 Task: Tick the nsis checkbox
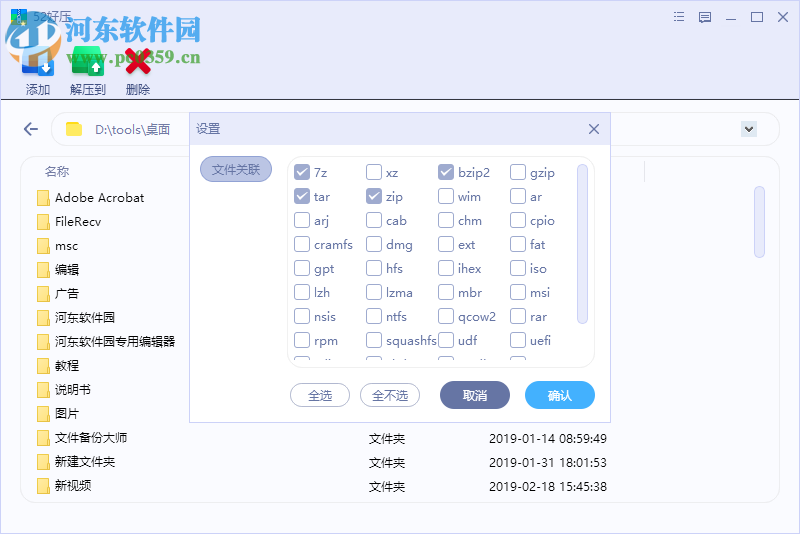point(302,316)
